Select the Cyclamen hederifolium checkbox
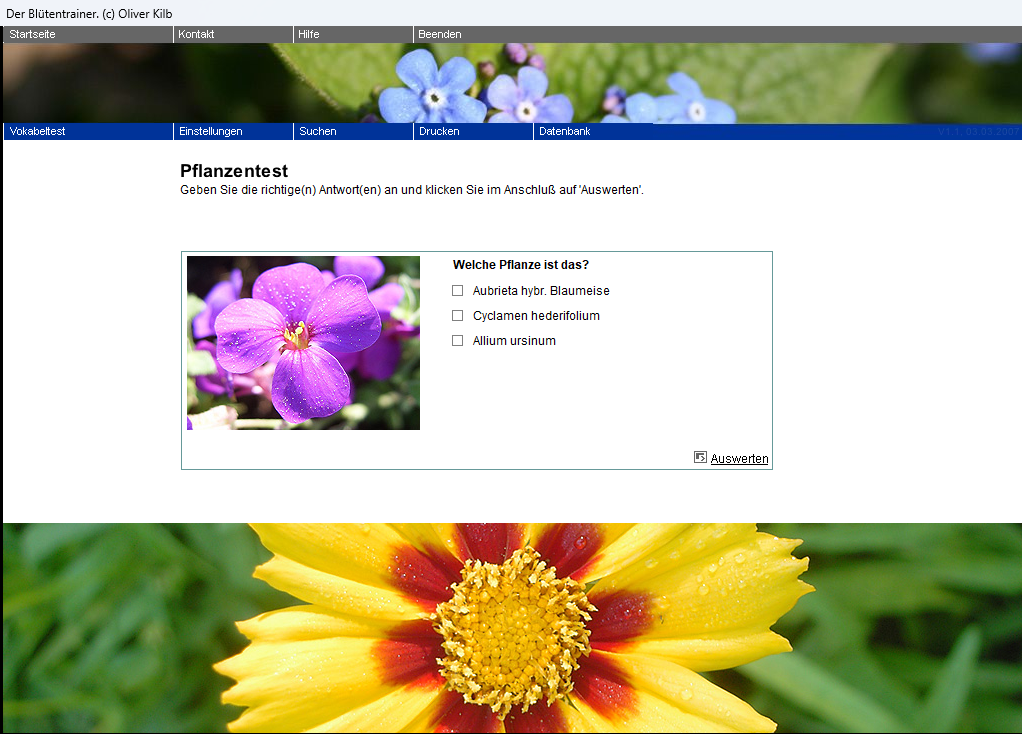The image size is (1022, 734). [458, 316]
